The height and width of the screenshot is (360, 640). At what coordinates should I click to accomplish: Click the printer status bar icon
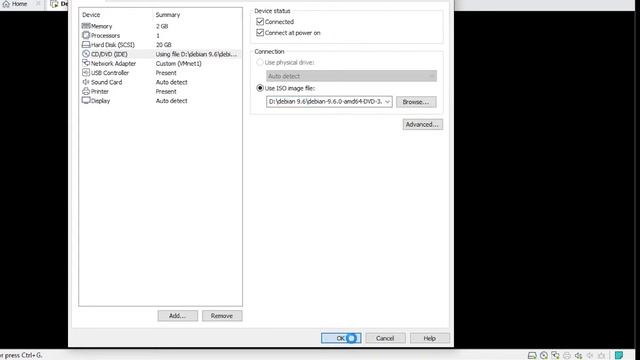click(567, 356)
